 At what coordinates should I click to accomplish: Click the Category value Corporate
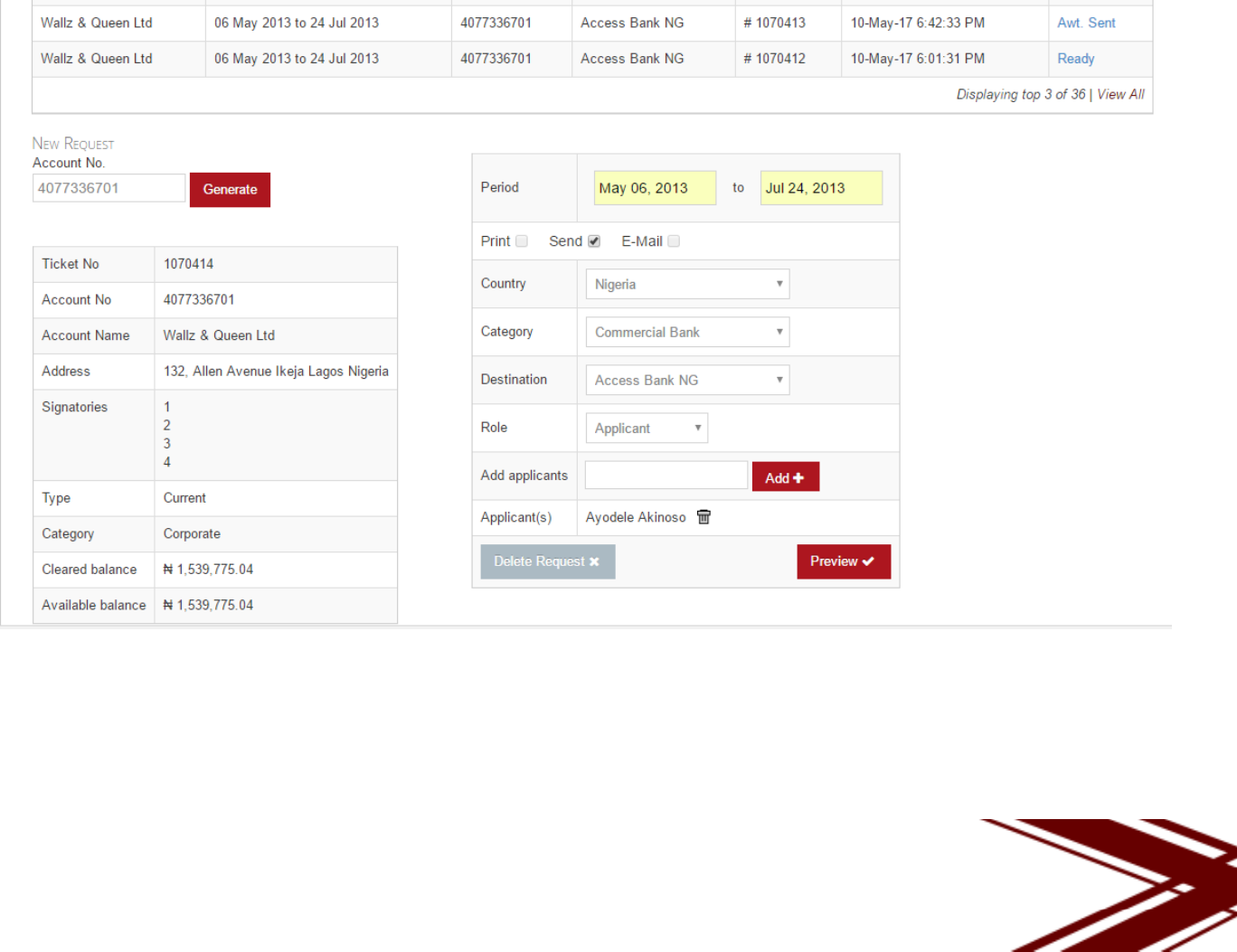[192, 534]
